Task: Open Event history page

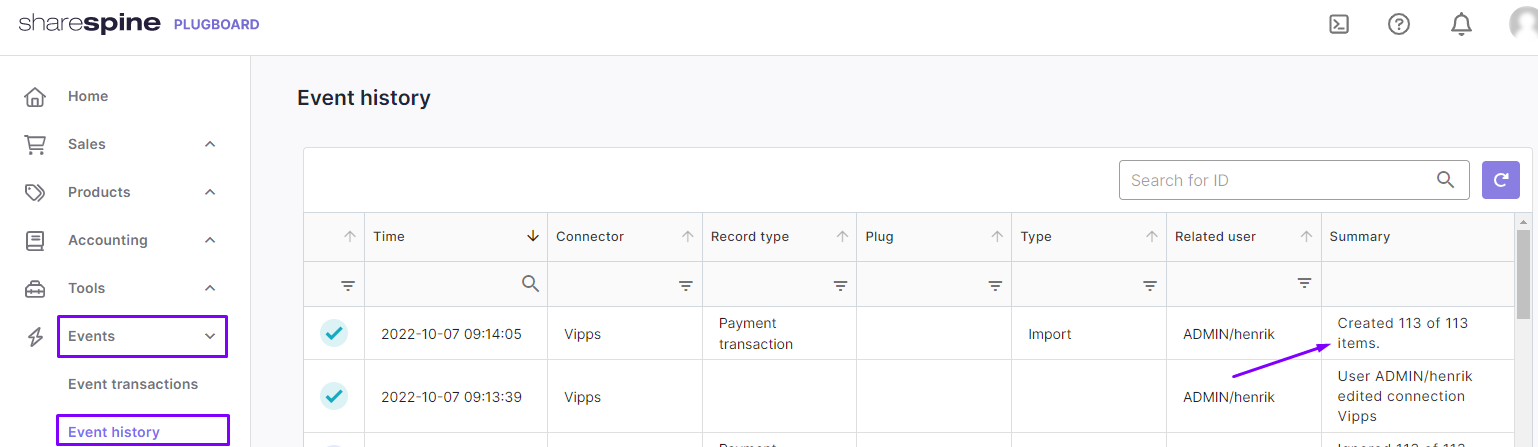Action: pyautogui.click(x=114, y=432)
